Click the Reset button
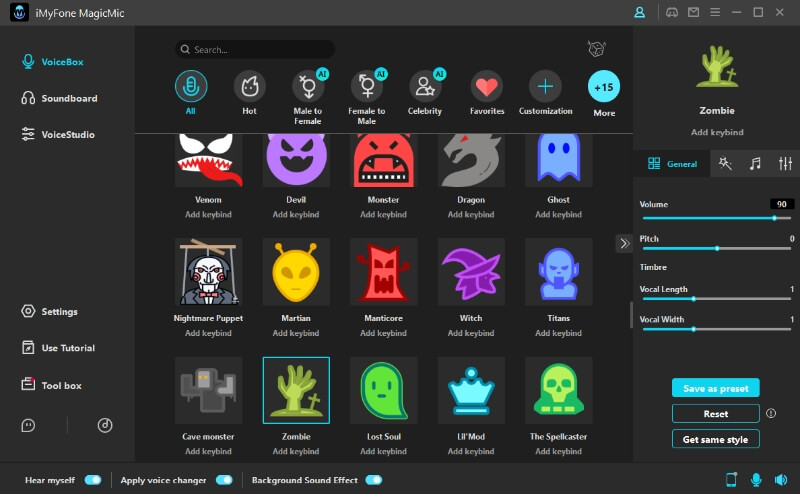Viewport: 800px width, 494px height. 715,413
